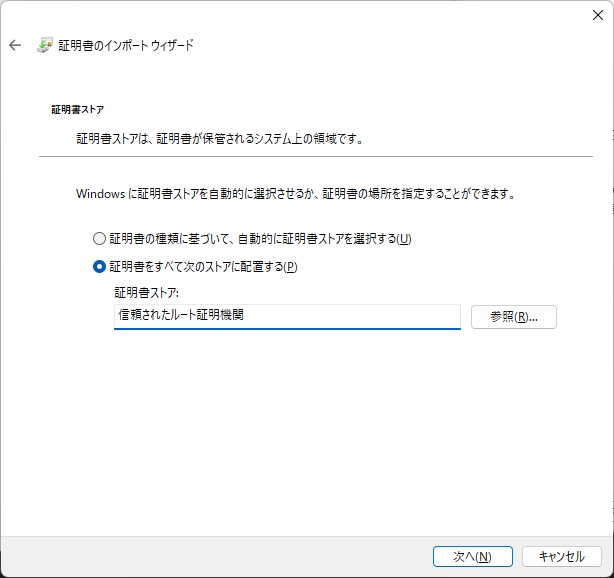Image resolution: width=614 pixels, height=578 pixels.
Task: Click the 証明書ストア input field
Action: [x=287, y=316]
